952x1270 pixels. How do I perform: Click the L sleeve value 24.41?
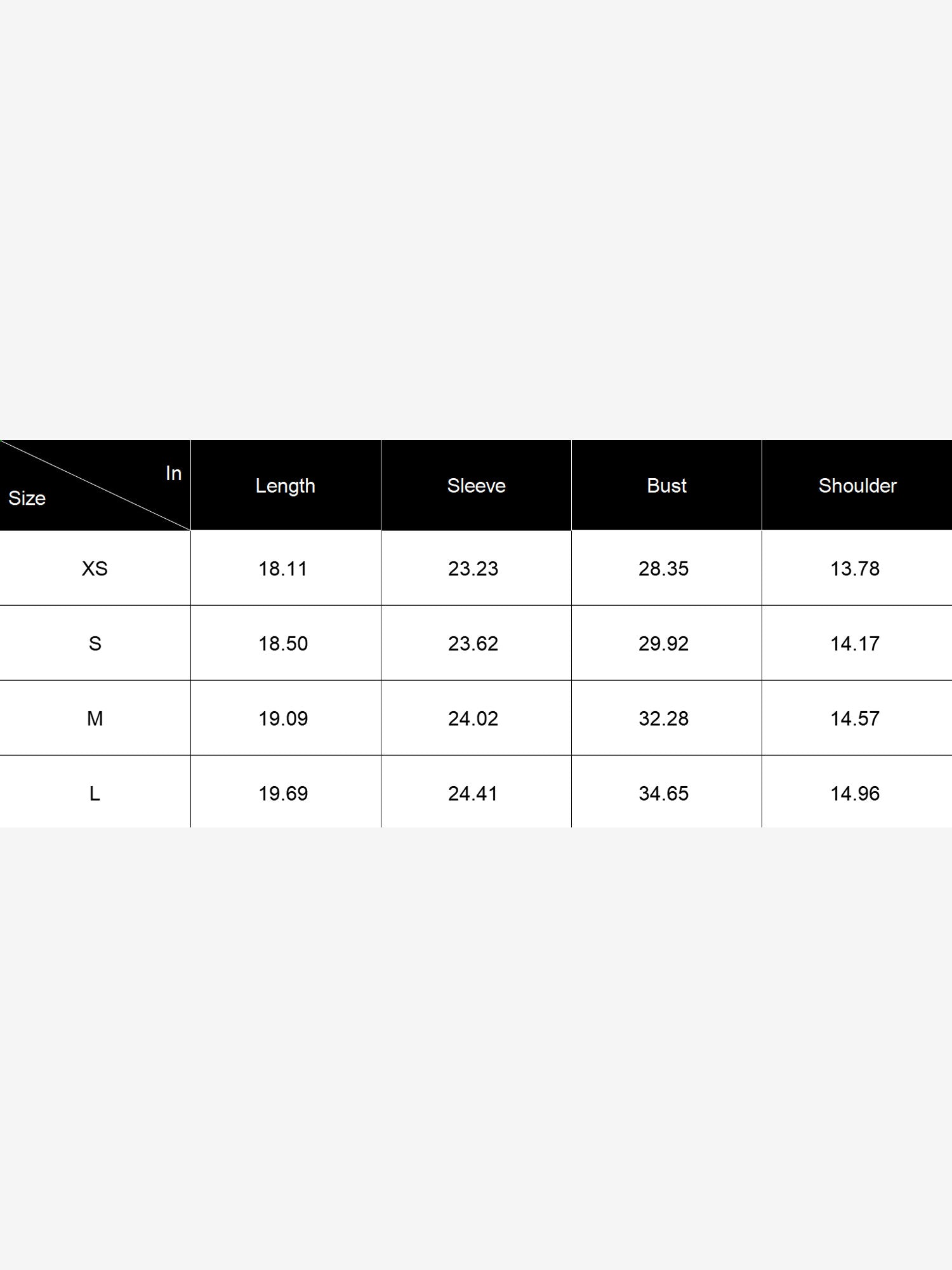(473, 793)
